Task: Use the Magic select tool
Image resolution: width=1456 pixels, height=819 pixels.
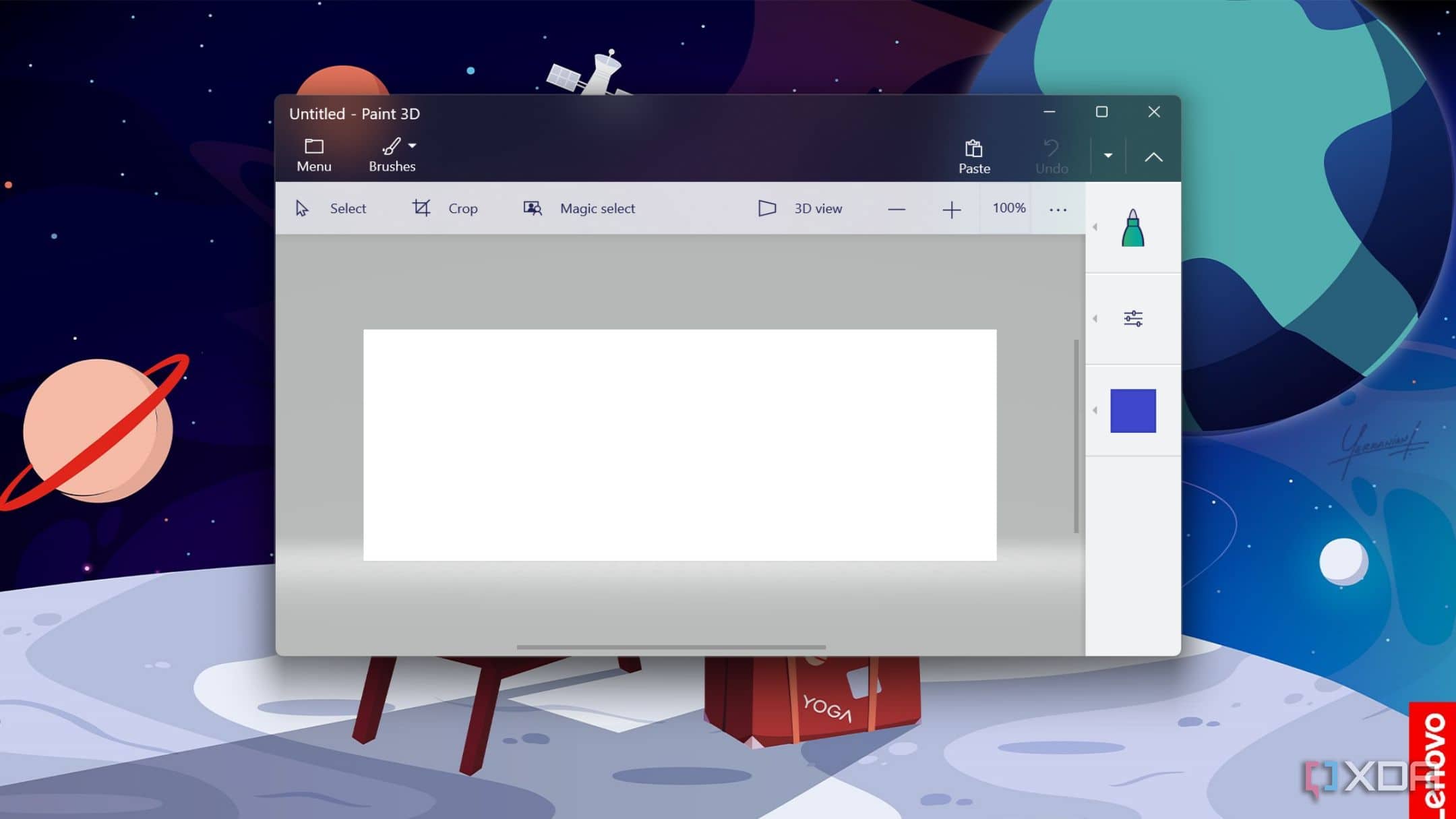Action: tap(579, 208)
